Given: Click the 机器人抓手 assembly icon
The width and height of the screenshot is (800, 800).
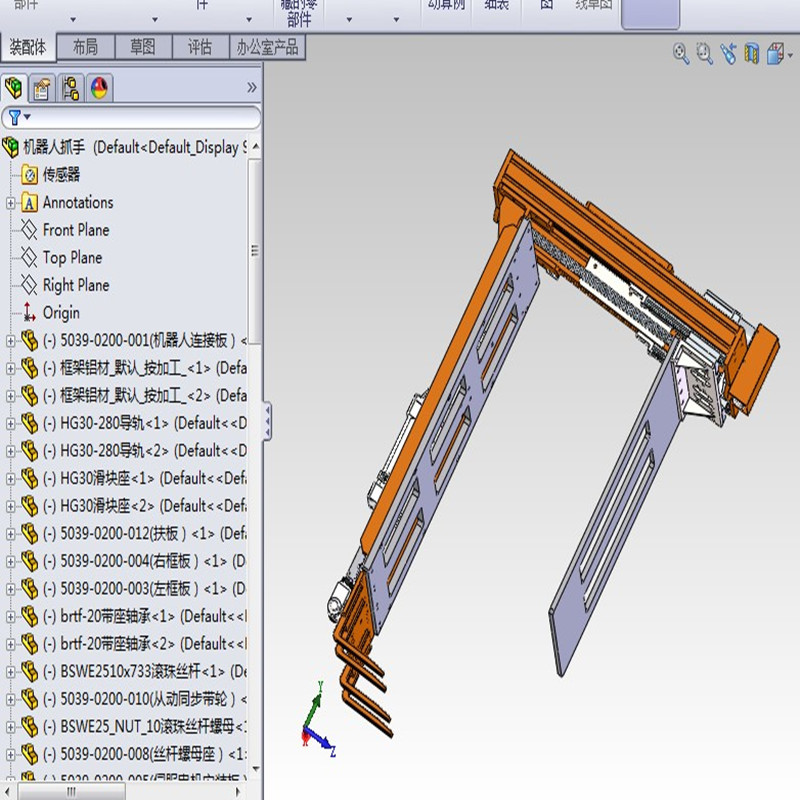Looking at the screenshot, I should tap(11, 147).
